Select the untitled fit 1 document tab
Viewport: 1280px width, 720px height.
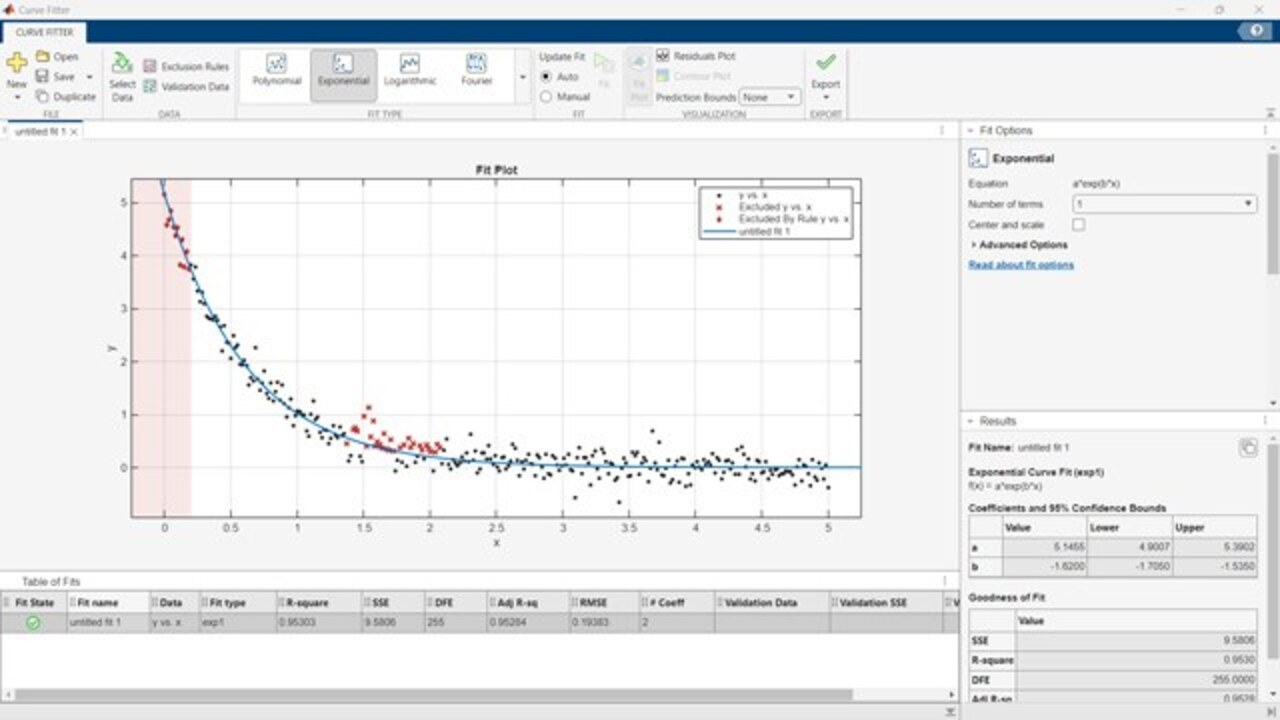(x=41, y=131)
